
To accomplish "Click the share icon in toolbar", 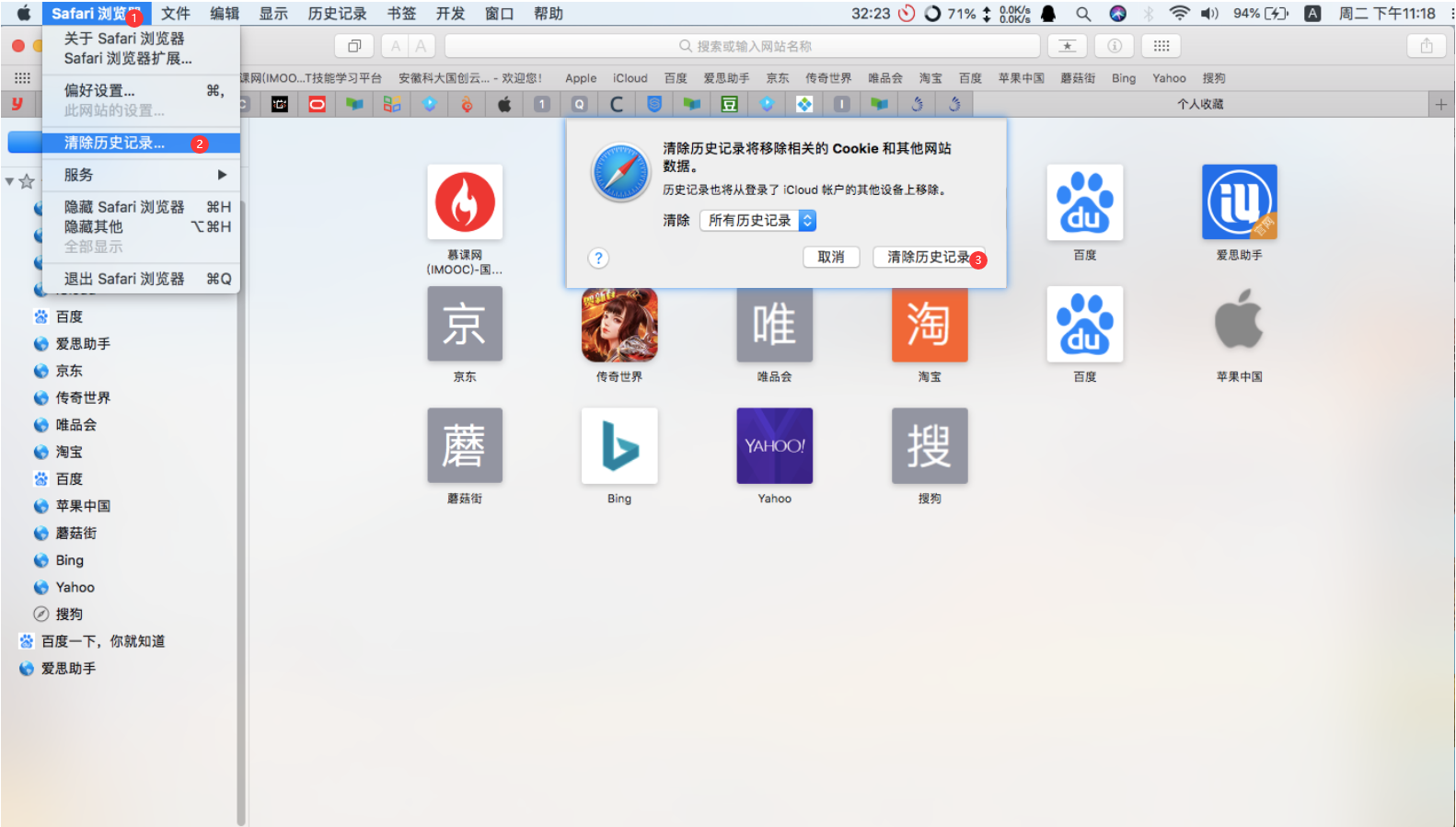I will click(1427, 46).
